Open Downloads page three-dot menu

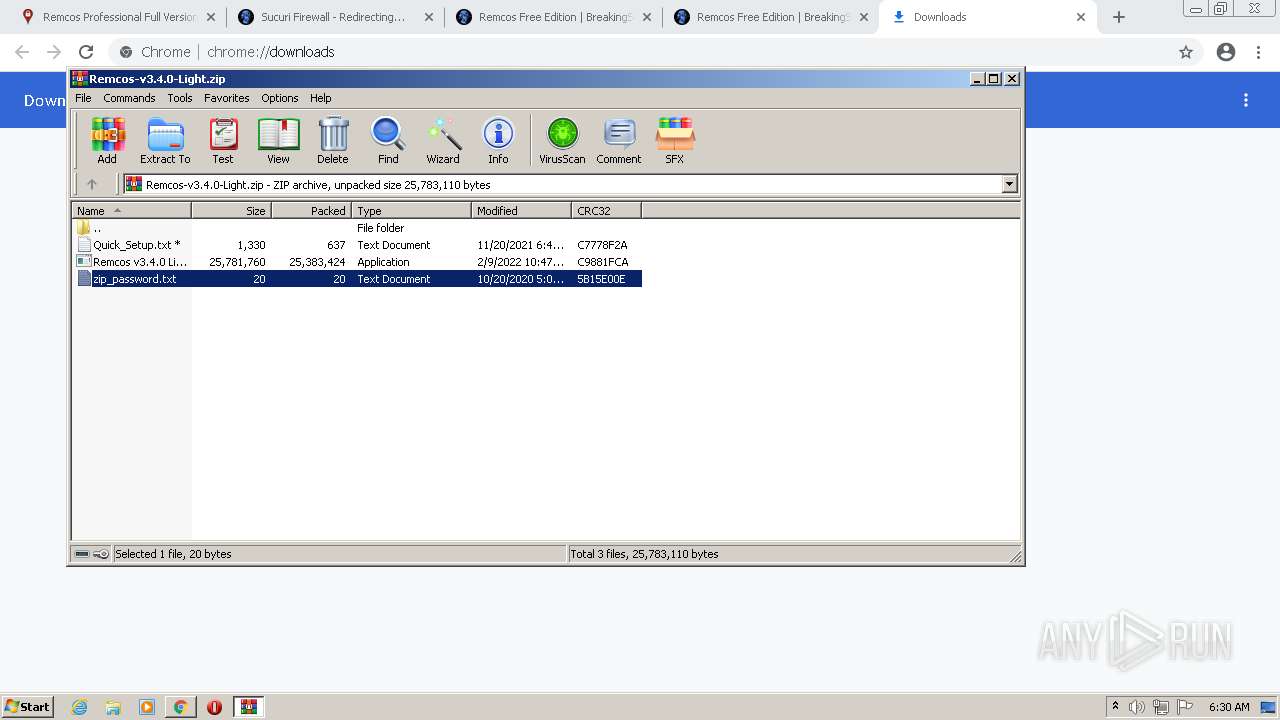(1246, 100)
